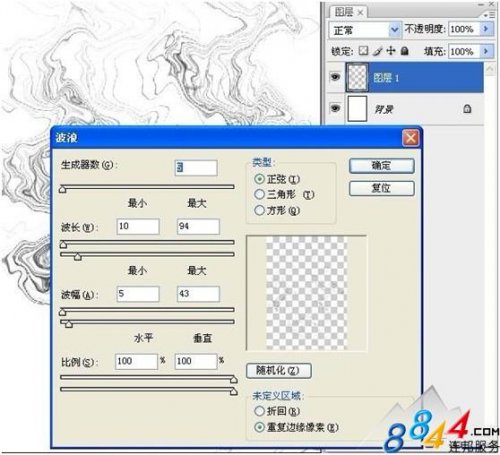Hide the 背景 layer using eye icon
The height and width of the screenshot is (455, 500).
pyautogui.click(x=335, y=108)
